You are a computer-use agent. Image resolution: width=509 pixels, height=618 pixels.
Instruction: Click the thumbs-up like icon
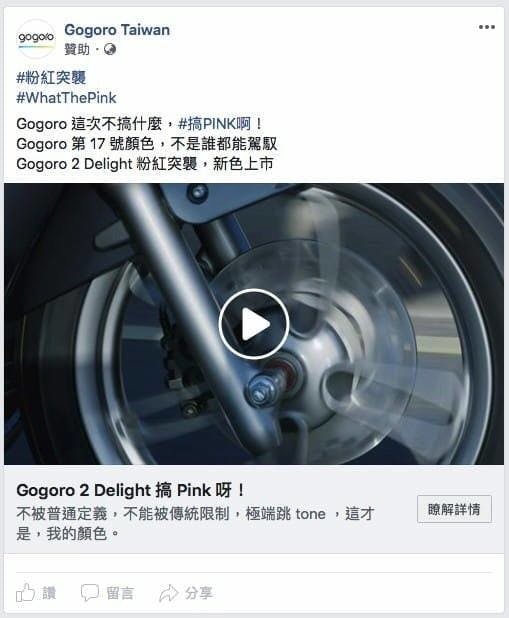click(x=25, y=592)
